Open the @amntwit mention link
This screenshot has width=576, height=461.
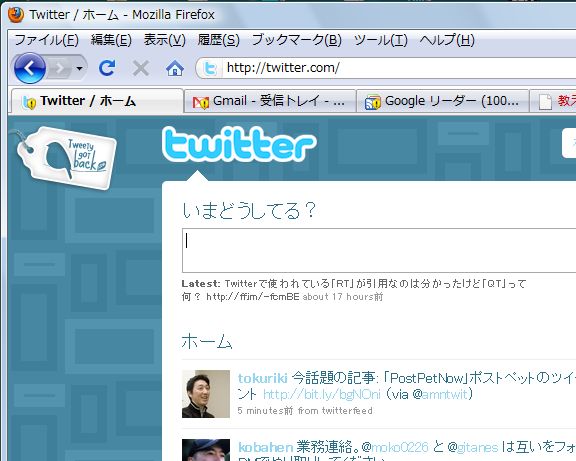point(444,395)
